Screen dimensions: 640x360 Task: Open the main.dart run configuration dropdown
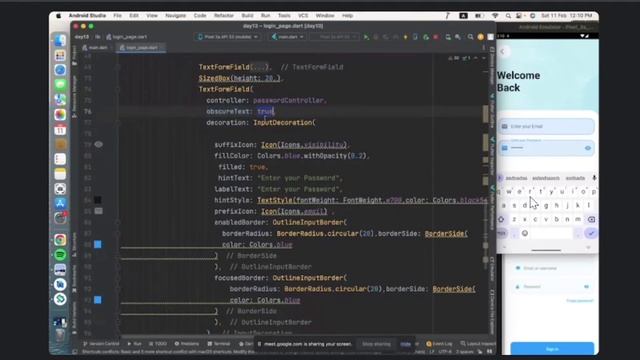click(x=288, y=37)
